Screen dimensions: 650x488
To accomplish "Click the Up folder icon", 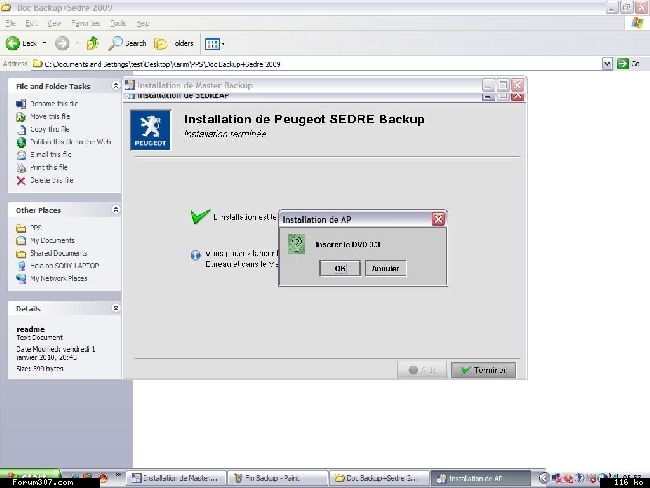I will coord(92,43).
